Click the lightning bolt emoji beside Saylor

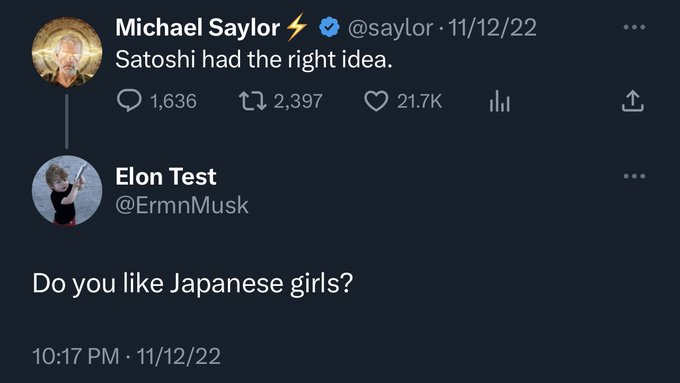click(x=297, y=26)
